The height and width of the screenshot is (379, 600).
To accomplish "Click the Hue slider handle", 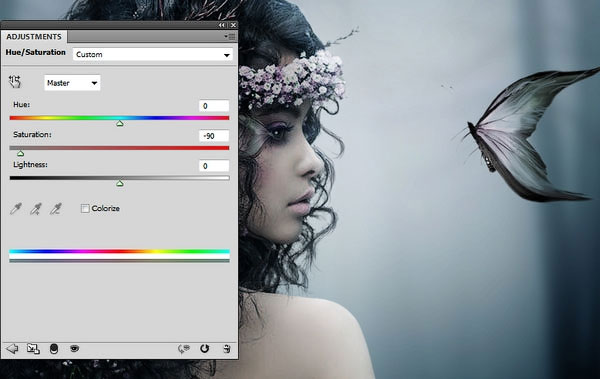I will click(x=120, y=123).
